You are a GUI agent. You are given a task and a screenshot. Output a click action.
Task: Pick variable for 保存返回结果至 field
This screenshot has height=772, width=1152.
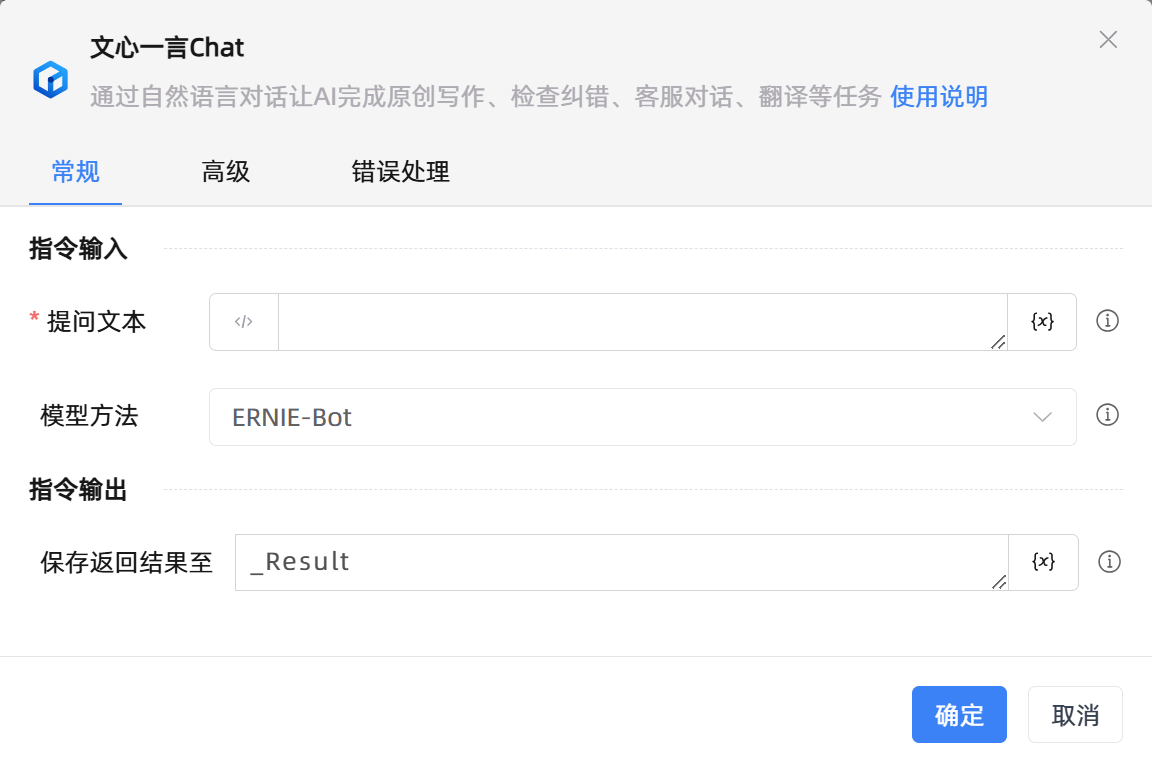point(1043,562)
